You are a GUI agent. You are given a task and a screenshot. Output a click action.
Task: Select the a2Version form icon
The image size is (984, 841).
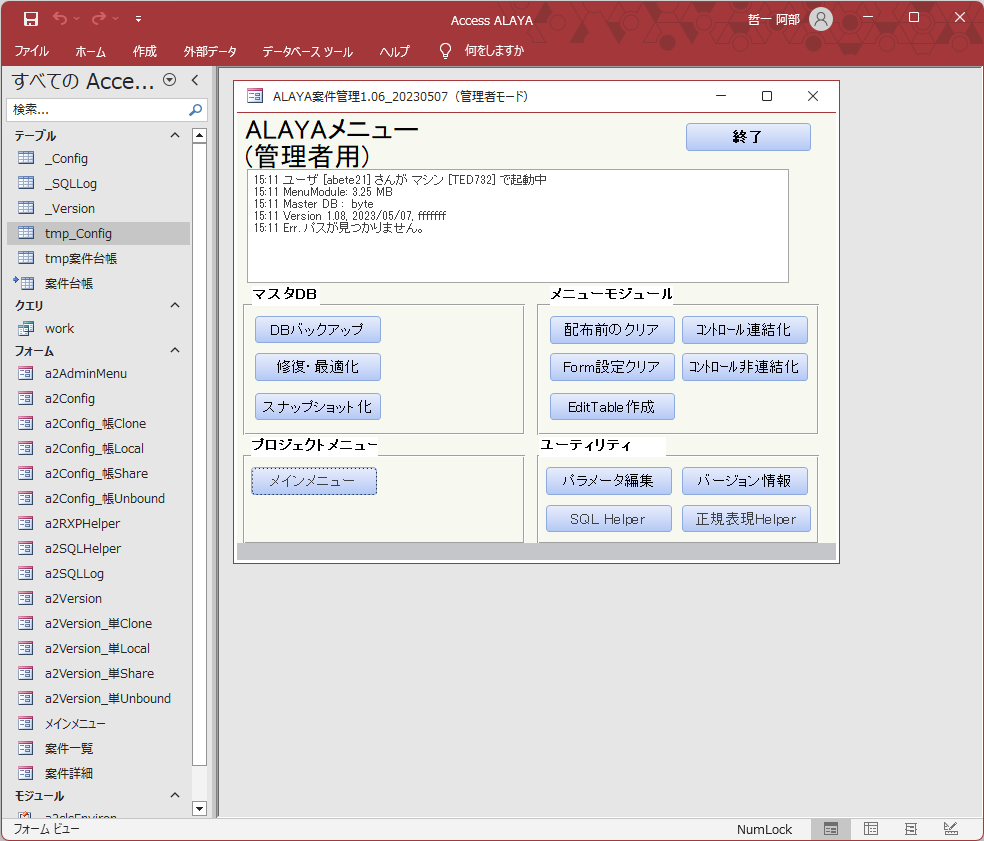point(26,599)
